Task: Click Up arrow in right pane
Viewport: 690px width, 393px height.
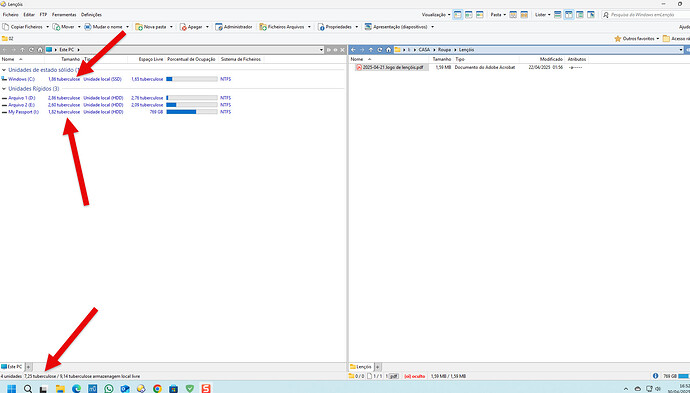Action: 371,50
